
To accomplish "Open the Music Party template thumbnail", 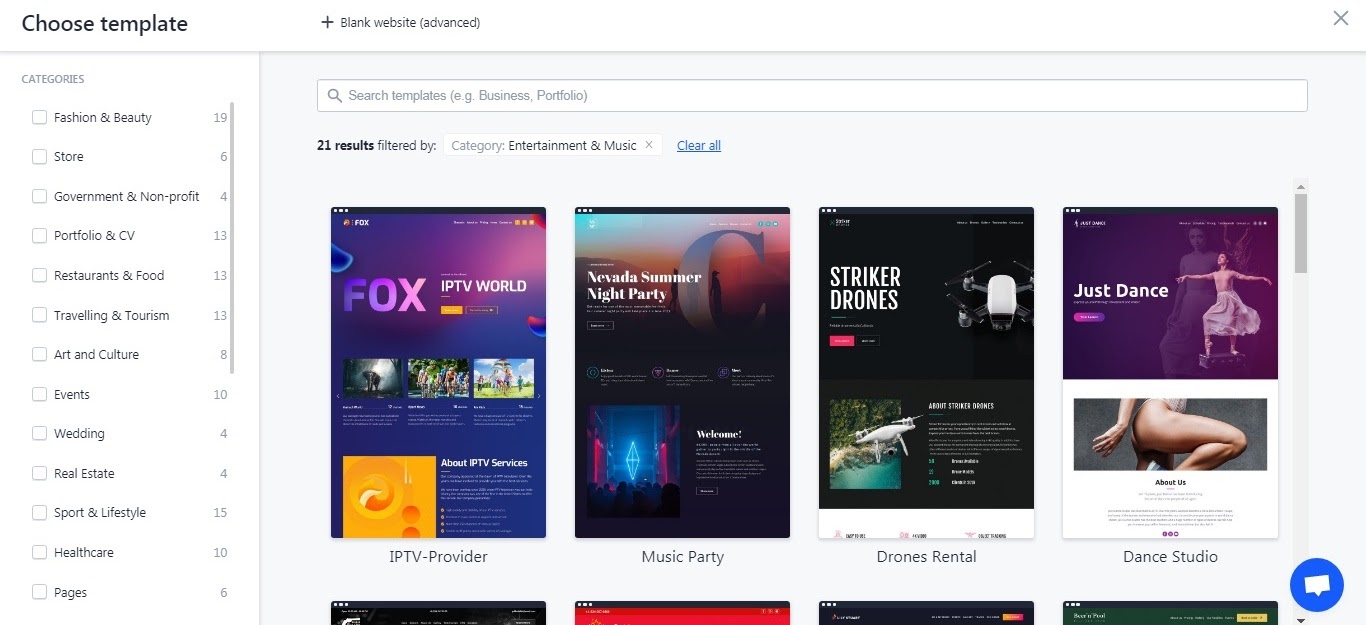I will coord(682,372).
